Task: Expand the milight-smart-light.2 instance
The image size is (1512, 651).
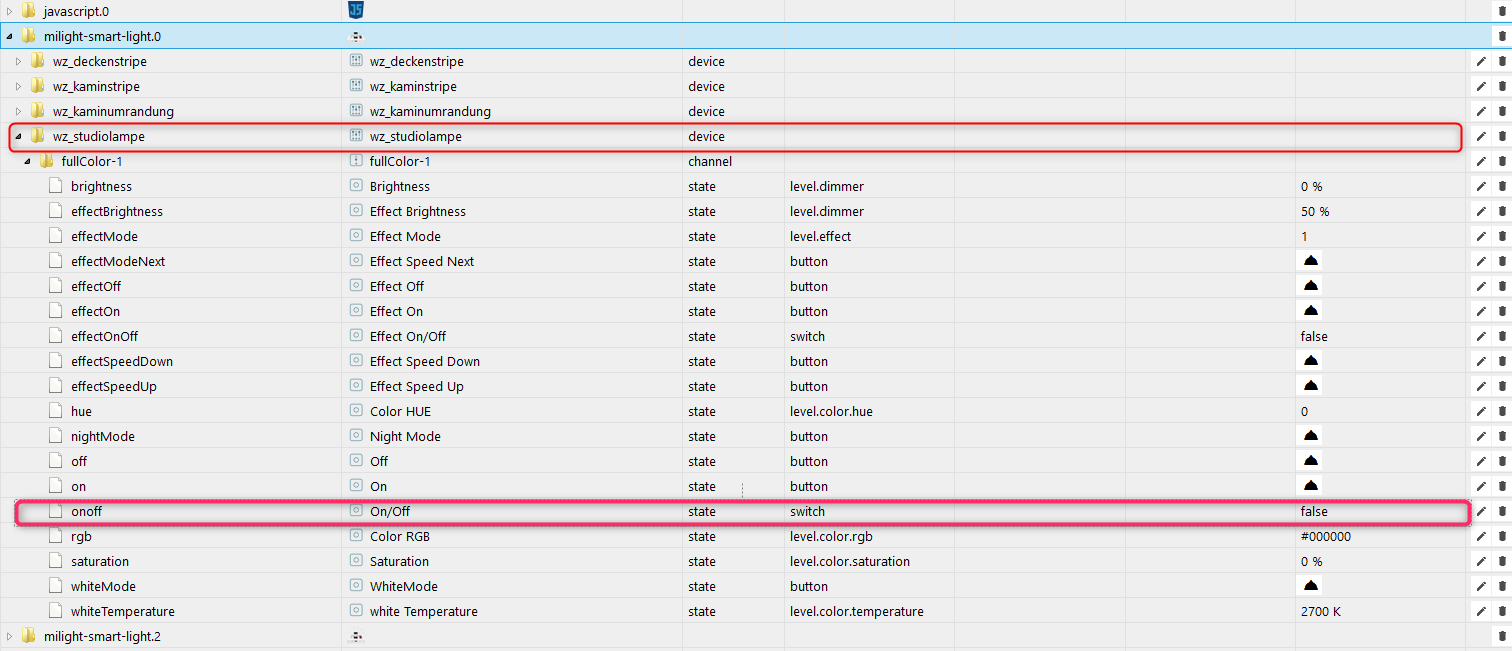Action: (9, 636)
